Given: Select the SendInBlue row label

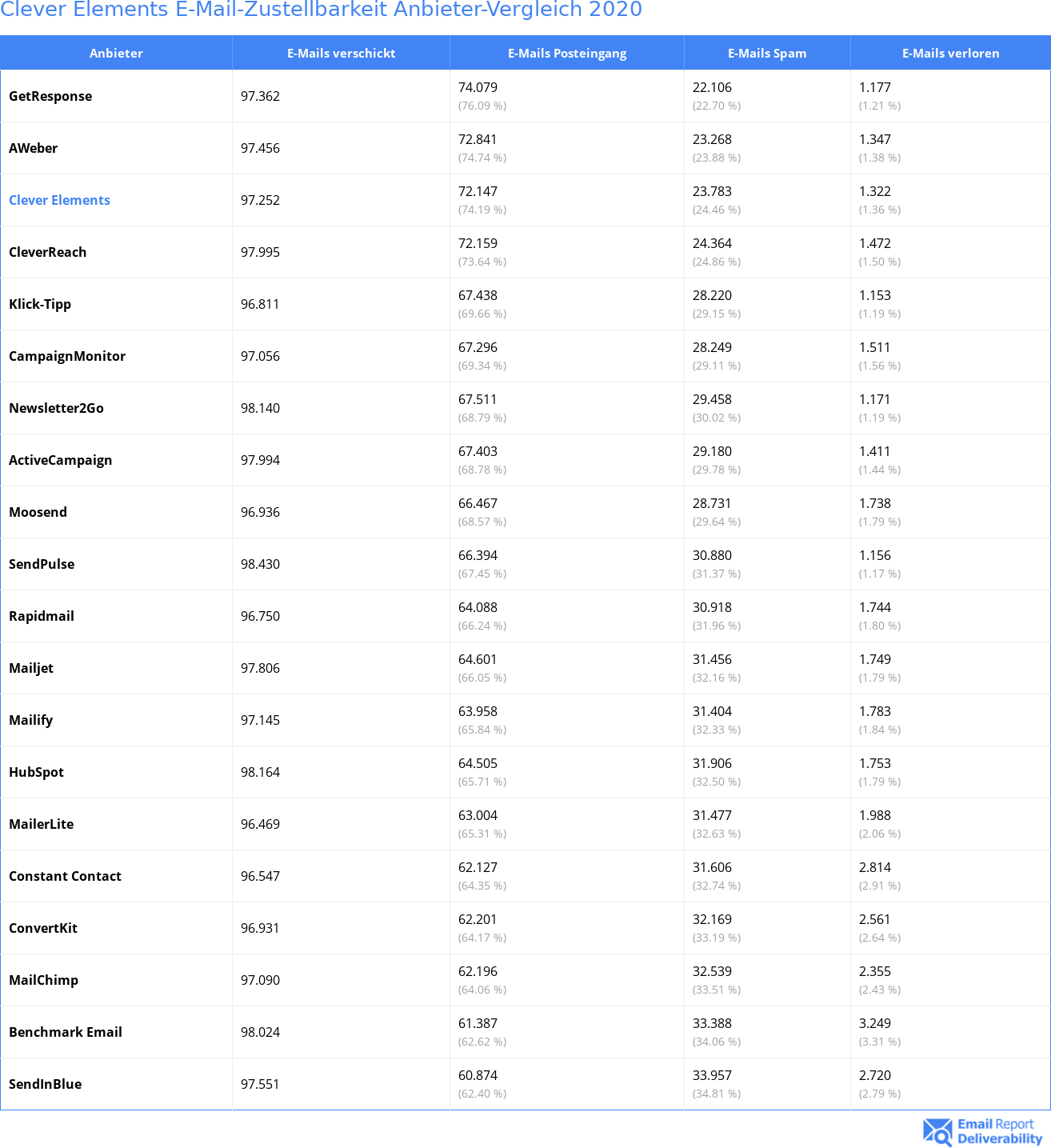Looking at the screenshot, I should (x=45, y=1084).
